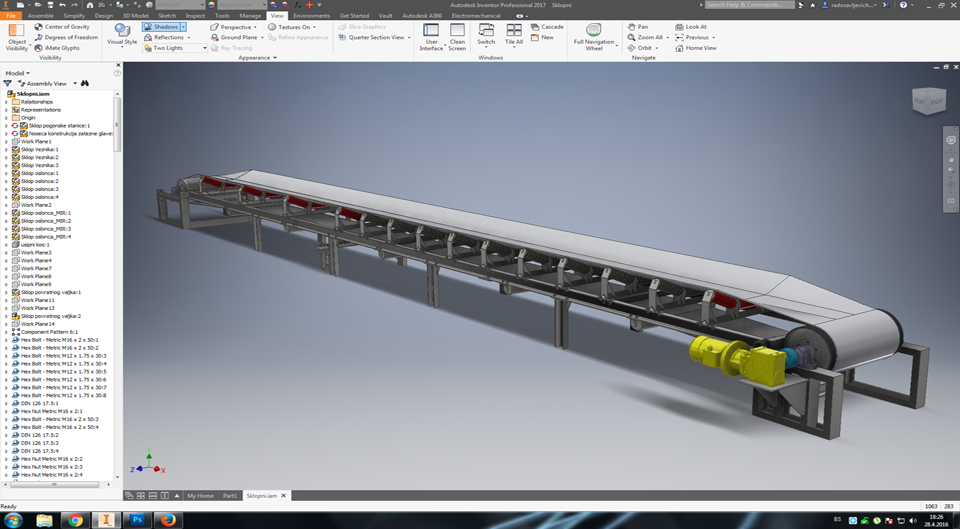Screen dimensions: 960x529
Task: Activate the Look At tool
Action: (x=691, y=27)
